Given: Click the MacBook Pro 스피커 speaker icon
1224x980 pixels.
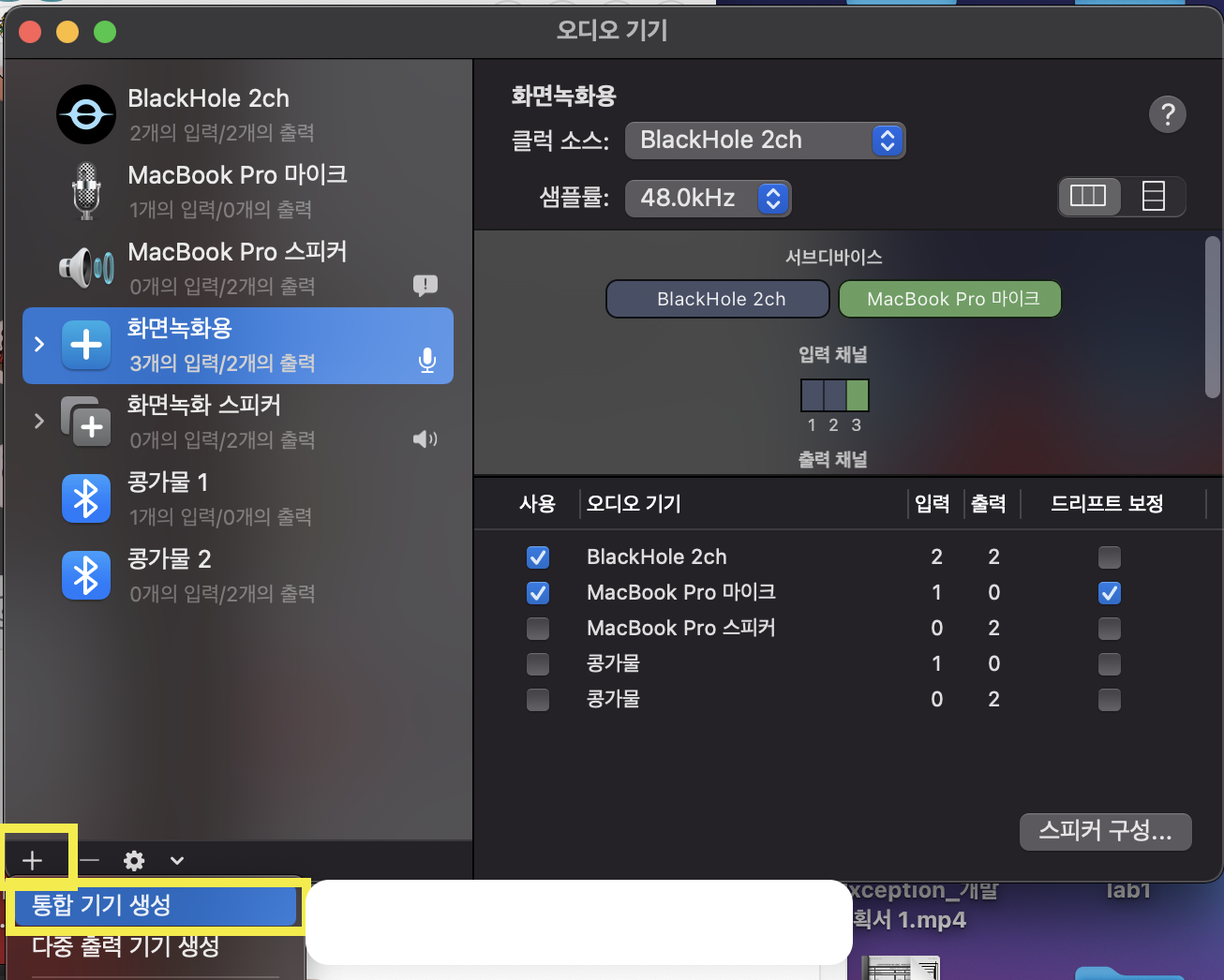Looking at the screenshot, I should coord(86,268).
